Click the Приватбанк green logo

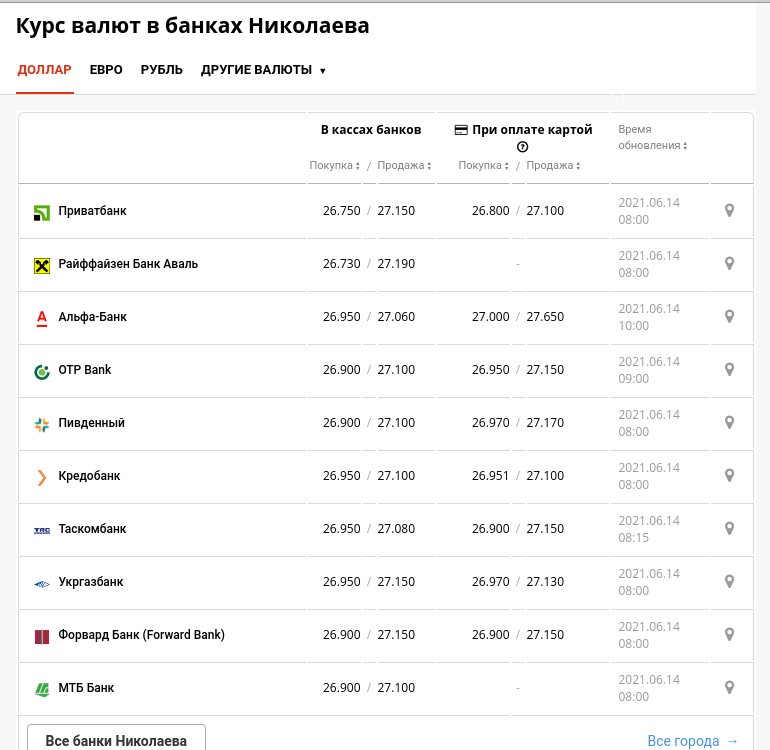(x=42, y=213)
